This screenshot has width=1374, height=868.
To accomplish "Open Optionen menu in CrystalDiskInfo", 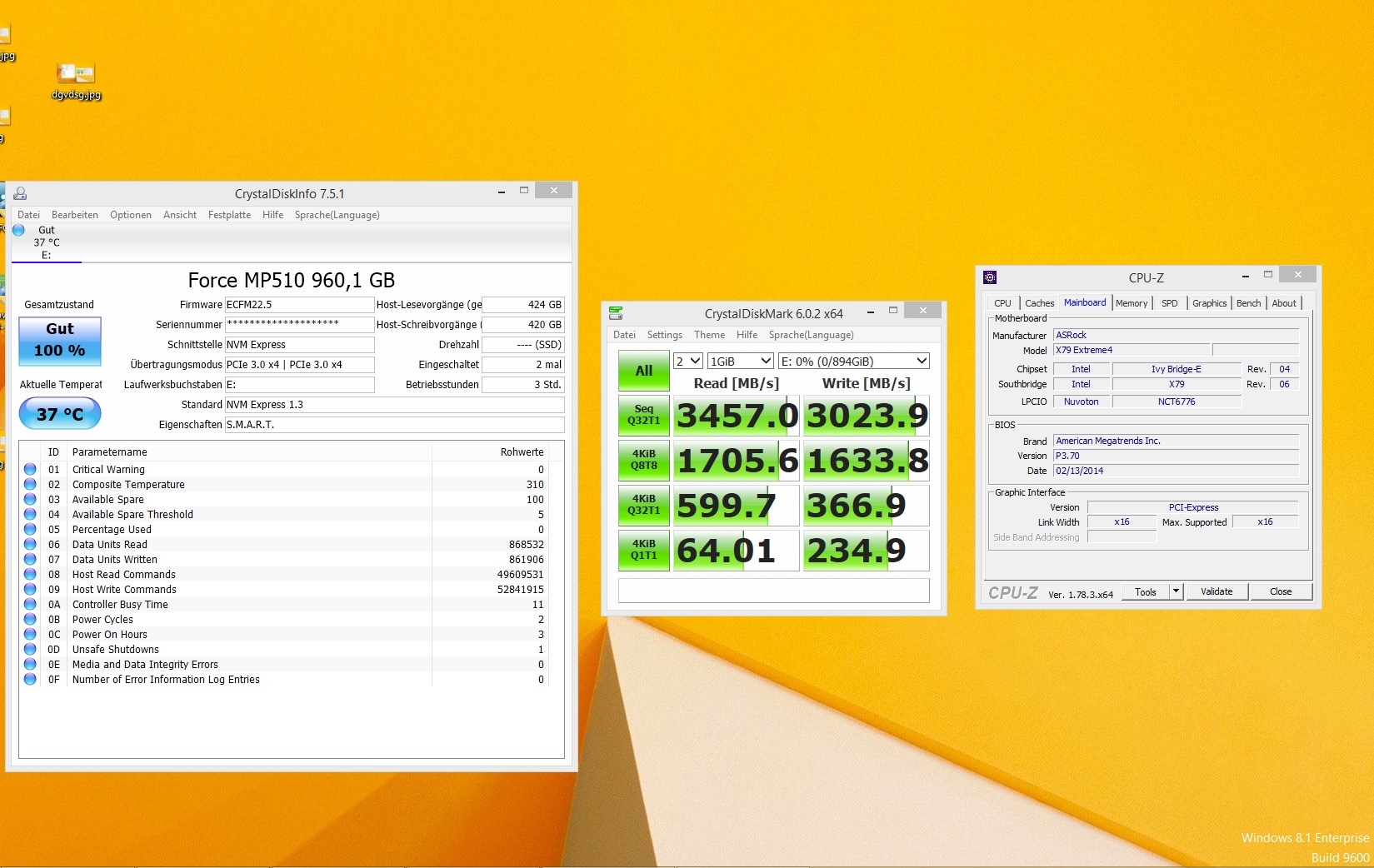I will pyautogui.click(x=131, y=214).
